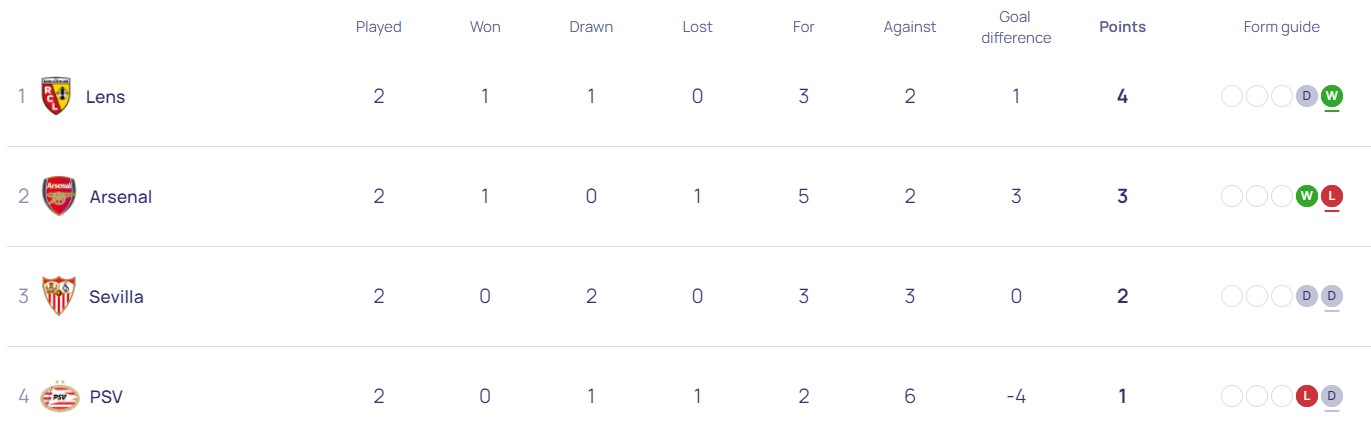Image resolution: width=1371 pixels, height=434 pixels.
Task: Click the red L form badge for PSV
Action: point(1306,397)
